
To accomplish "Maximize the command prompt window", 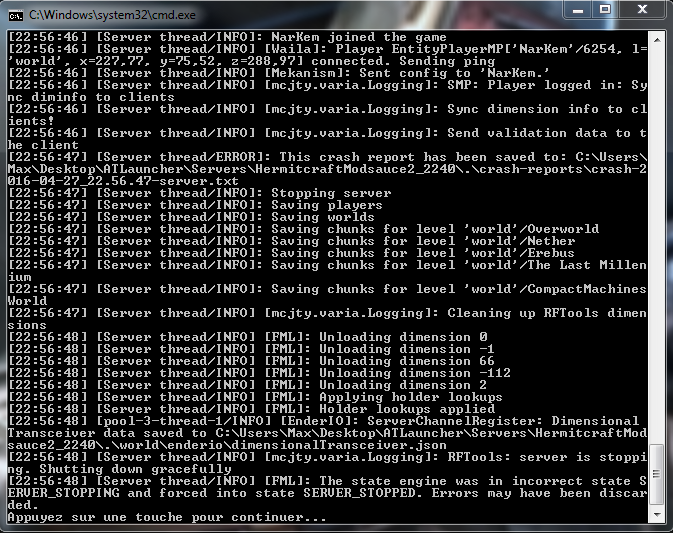I will point(605,9).
